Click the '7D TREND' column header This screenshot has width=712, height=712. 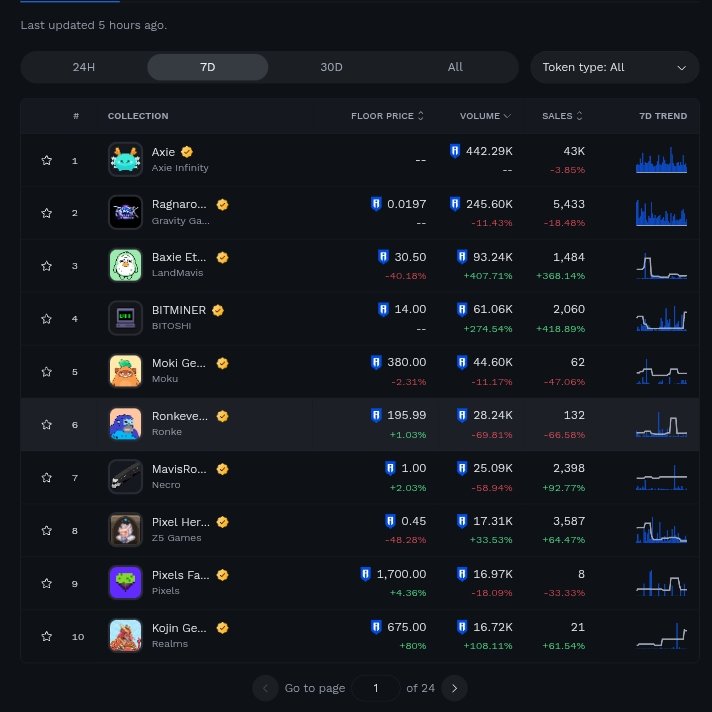pyautogui.click(x=663, y=116)
